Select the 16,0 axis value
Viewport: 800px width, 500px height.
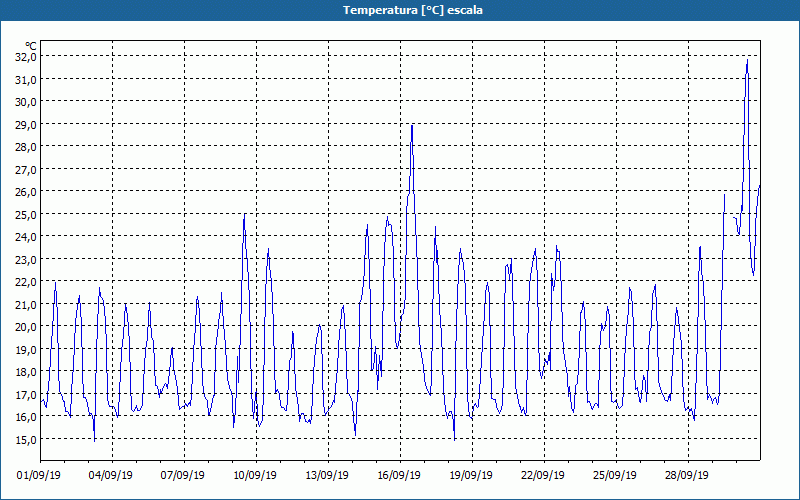(x=26, y=417)
